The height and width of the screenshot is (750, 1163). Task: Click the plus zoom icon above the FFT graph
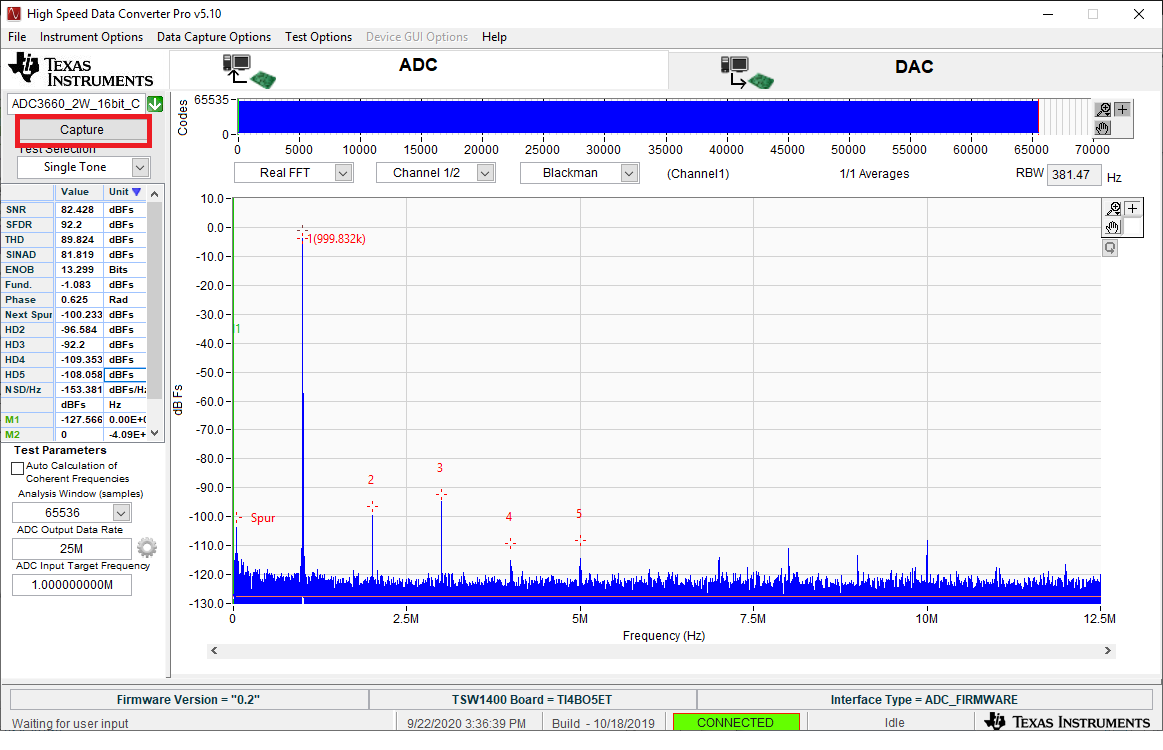point(1132,208)
